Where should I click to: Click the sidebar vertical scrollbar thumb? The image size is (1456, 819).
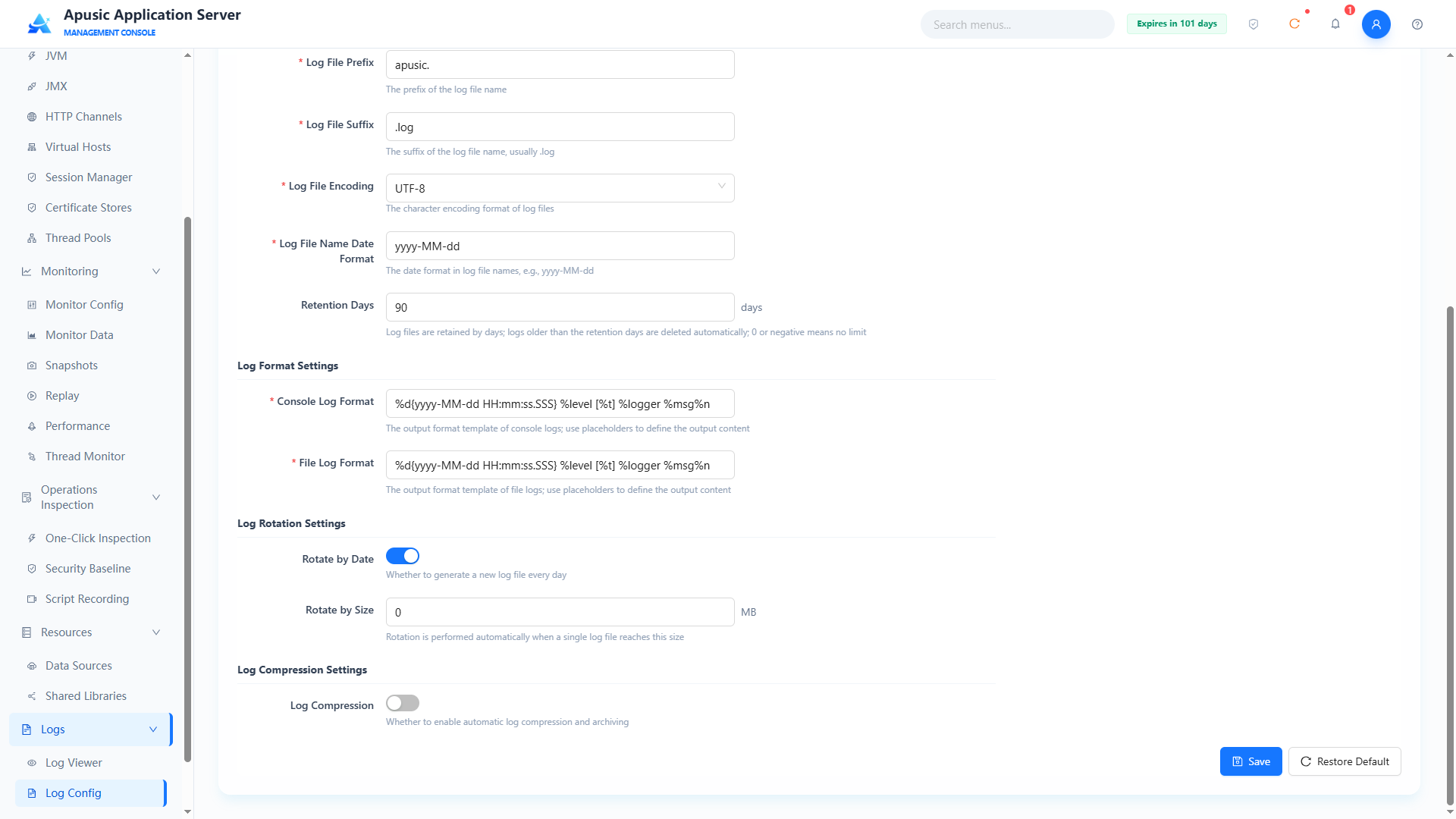[x=187, y=489]
